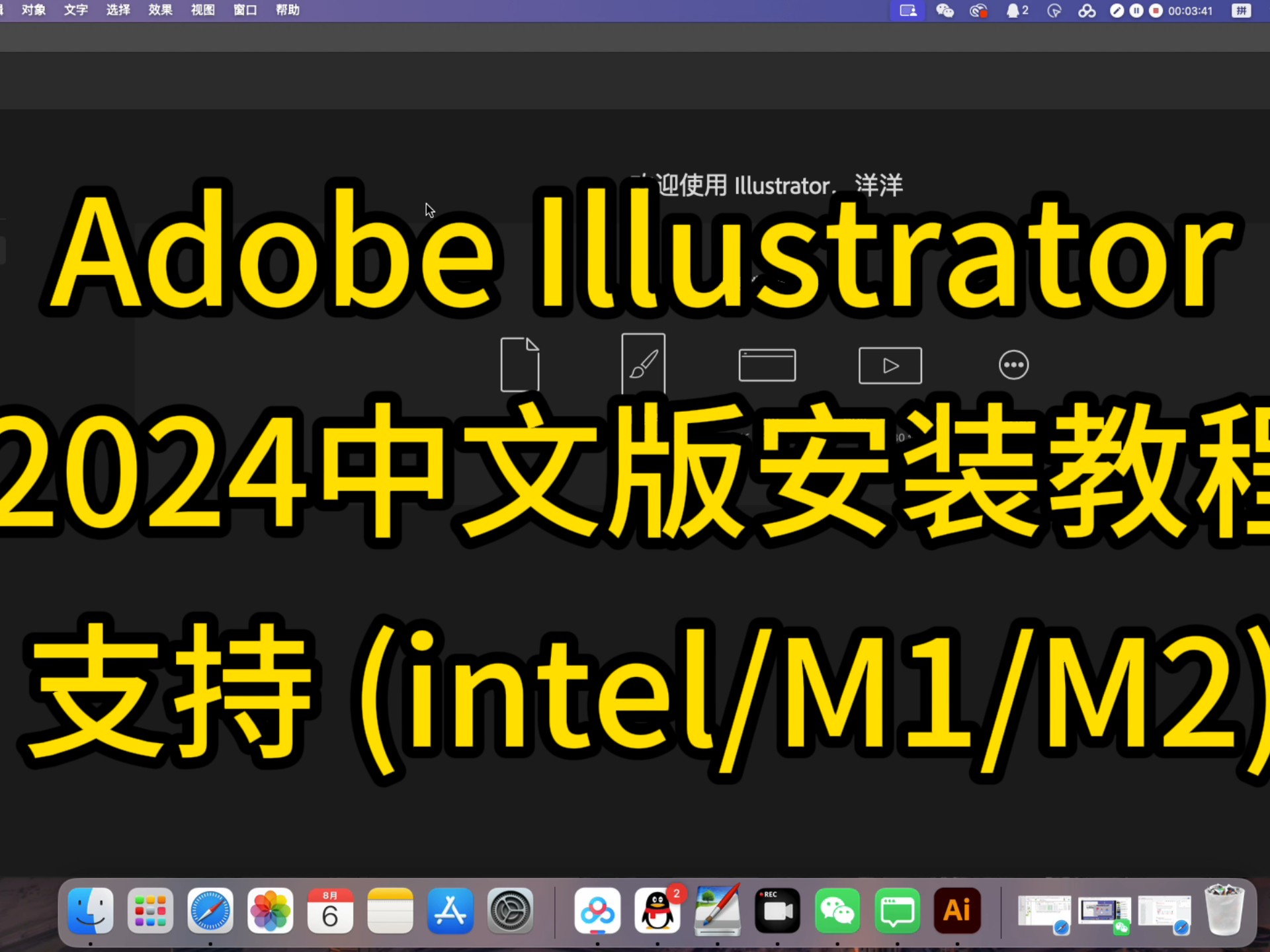
Task: Open the 视图 menu
Action: (x=202, y=10)
